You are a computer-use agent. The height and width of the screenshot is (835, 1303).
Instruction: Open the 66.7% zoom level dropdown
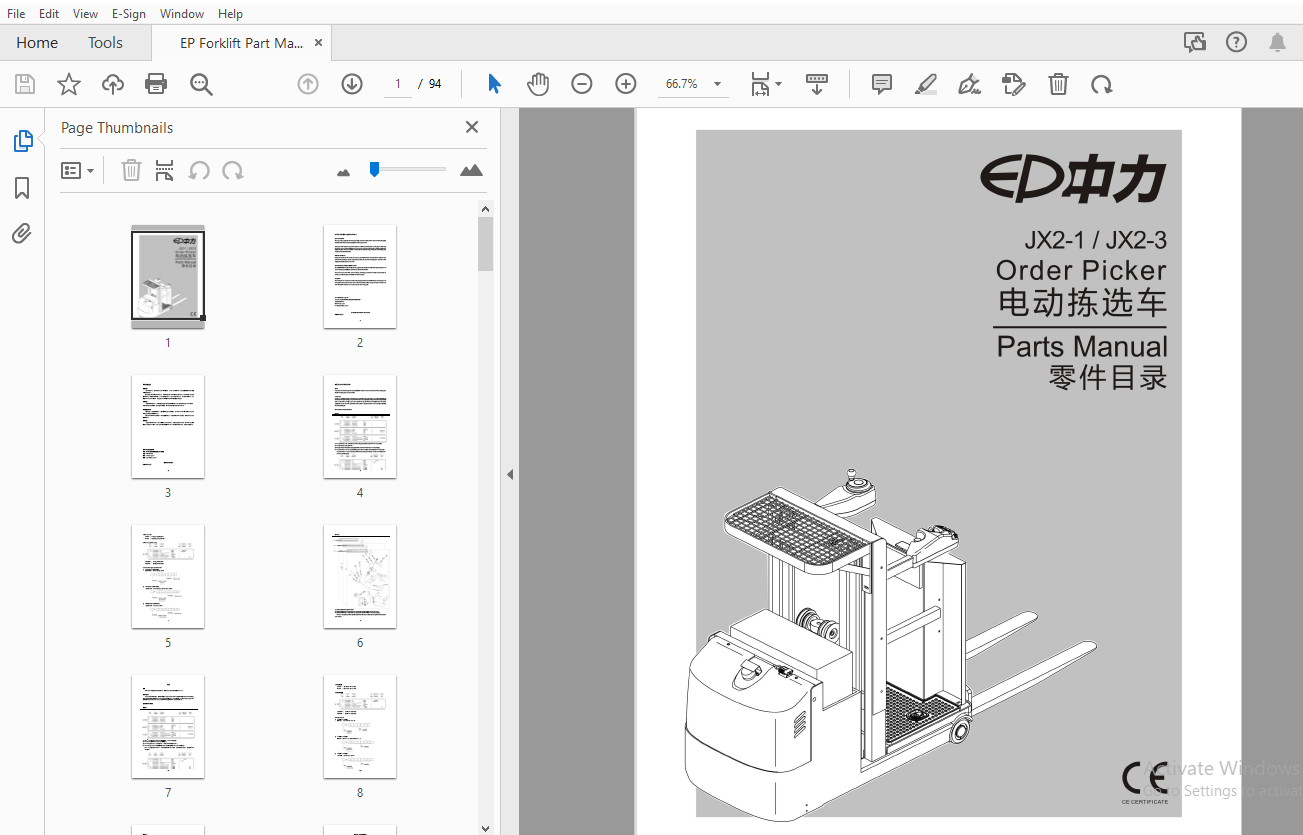point(717,84)
